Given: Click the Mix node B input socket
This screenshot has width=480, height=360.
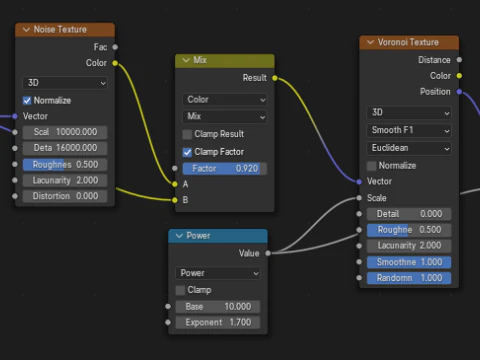Looking at the screenshot, I should (x=175, y=200).
